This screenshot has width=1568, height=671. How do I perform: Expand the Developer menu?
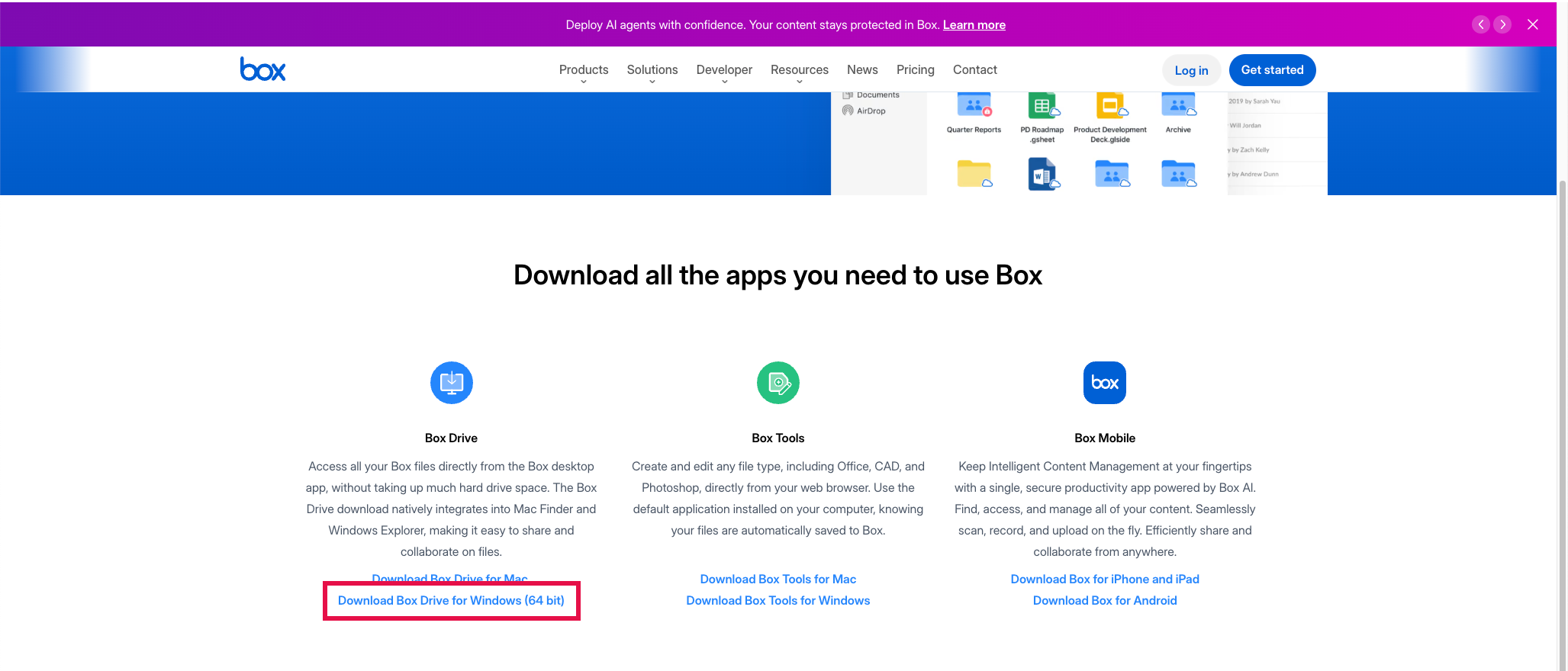(x=724, y=70)
